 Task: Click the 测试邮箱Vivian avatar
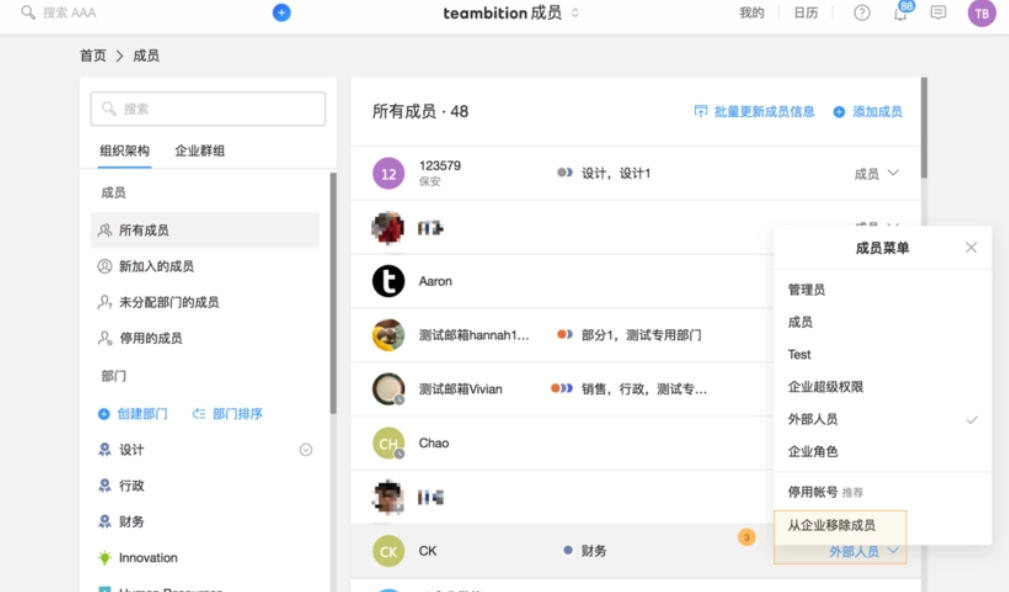pos(389,389)
